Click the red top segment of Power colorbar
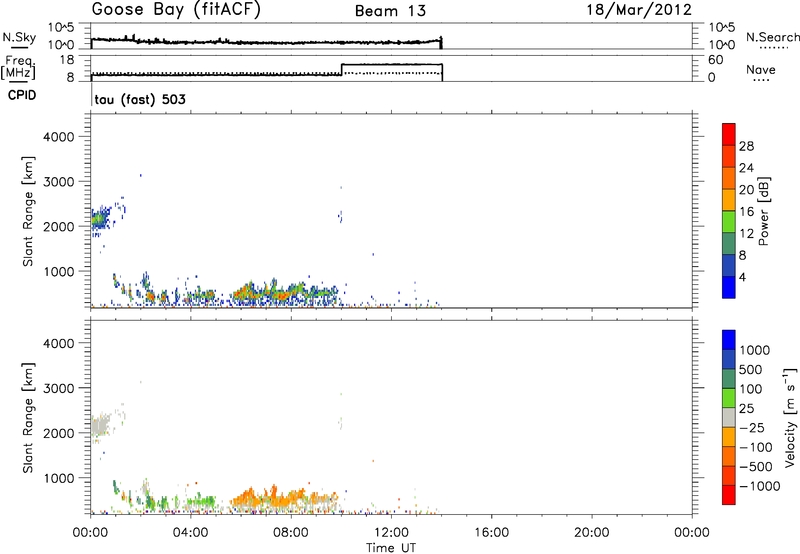 coord(729,134)
